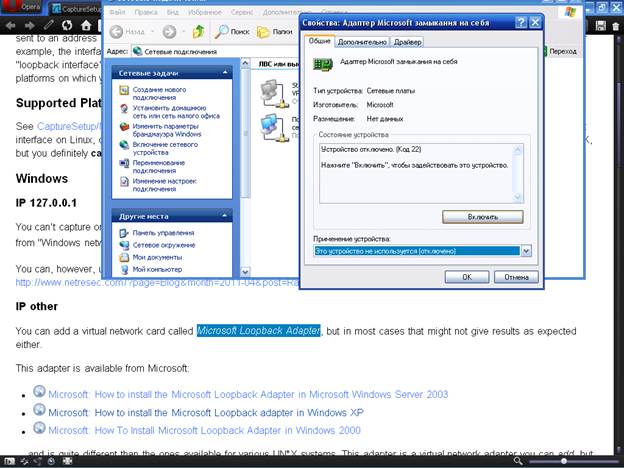Click the Назад back button in Explorer
Image resolution: width=624 pixels, height=468 pixels.
(127, 31)
